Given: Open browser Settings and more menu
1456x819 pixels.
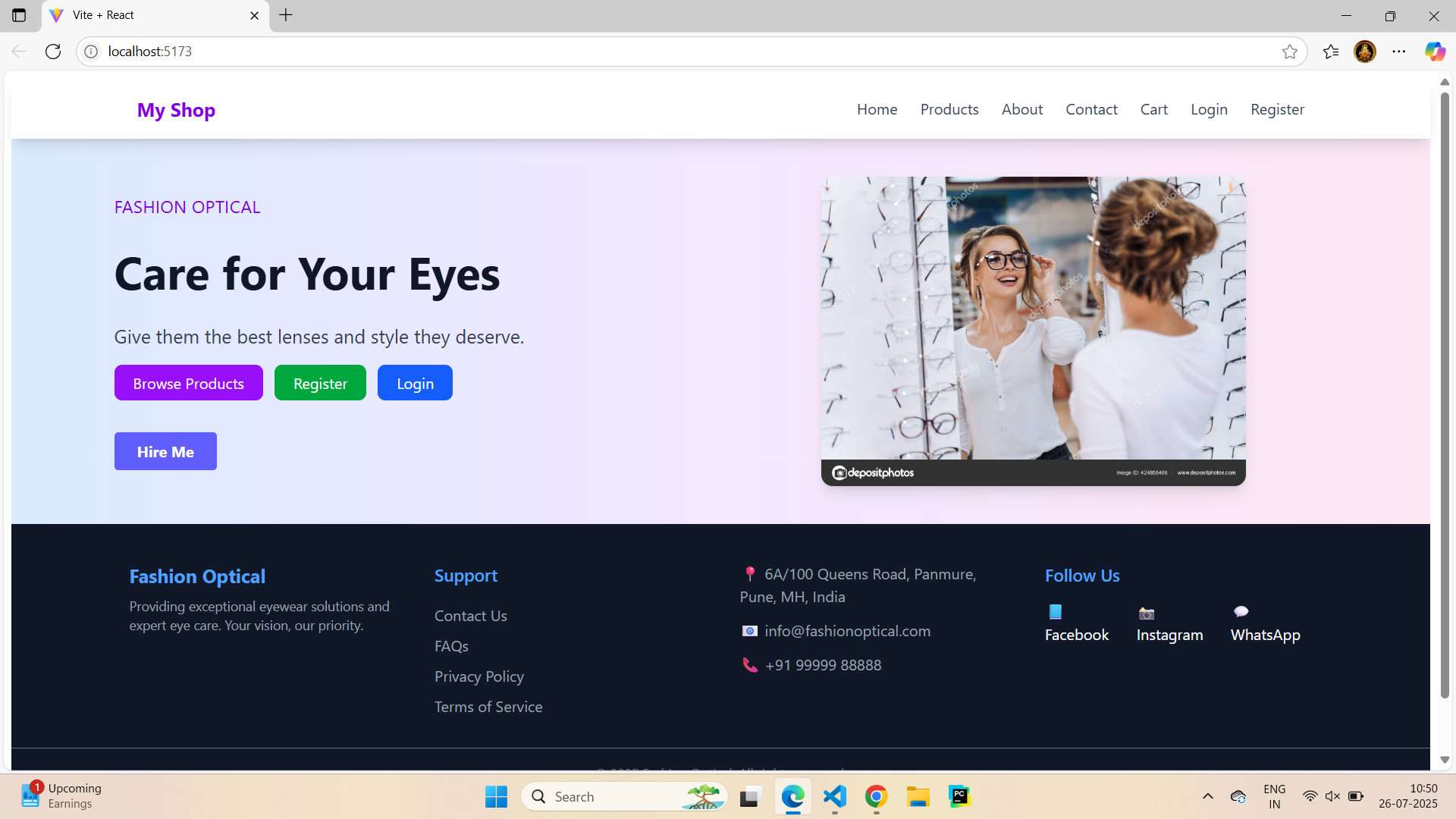Looking at the screenshot, I should click(1400, 51).
